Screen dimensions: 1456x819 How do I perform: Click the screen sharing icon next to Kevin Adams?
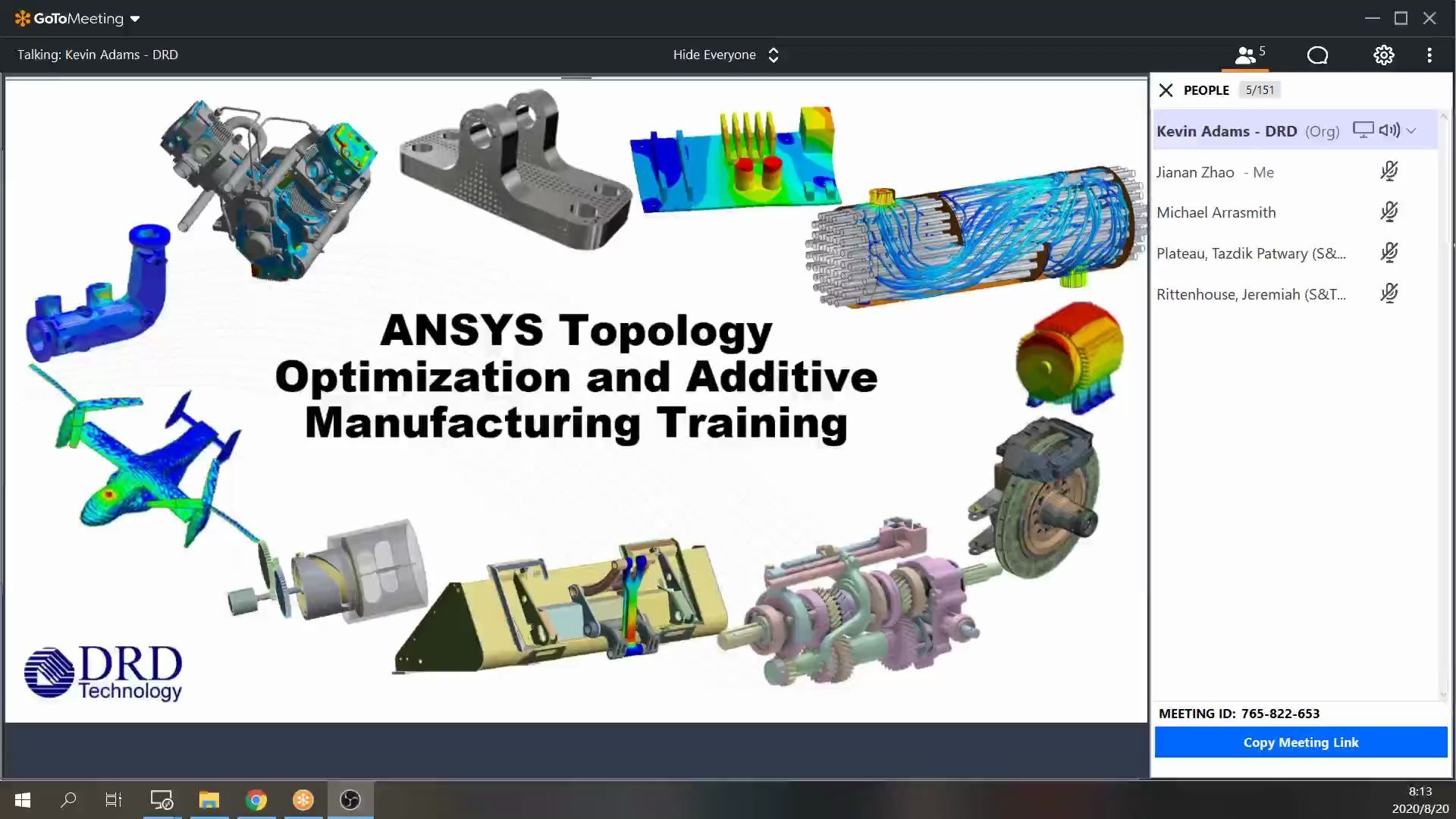pyautogui.click(x=1363, y=130)
